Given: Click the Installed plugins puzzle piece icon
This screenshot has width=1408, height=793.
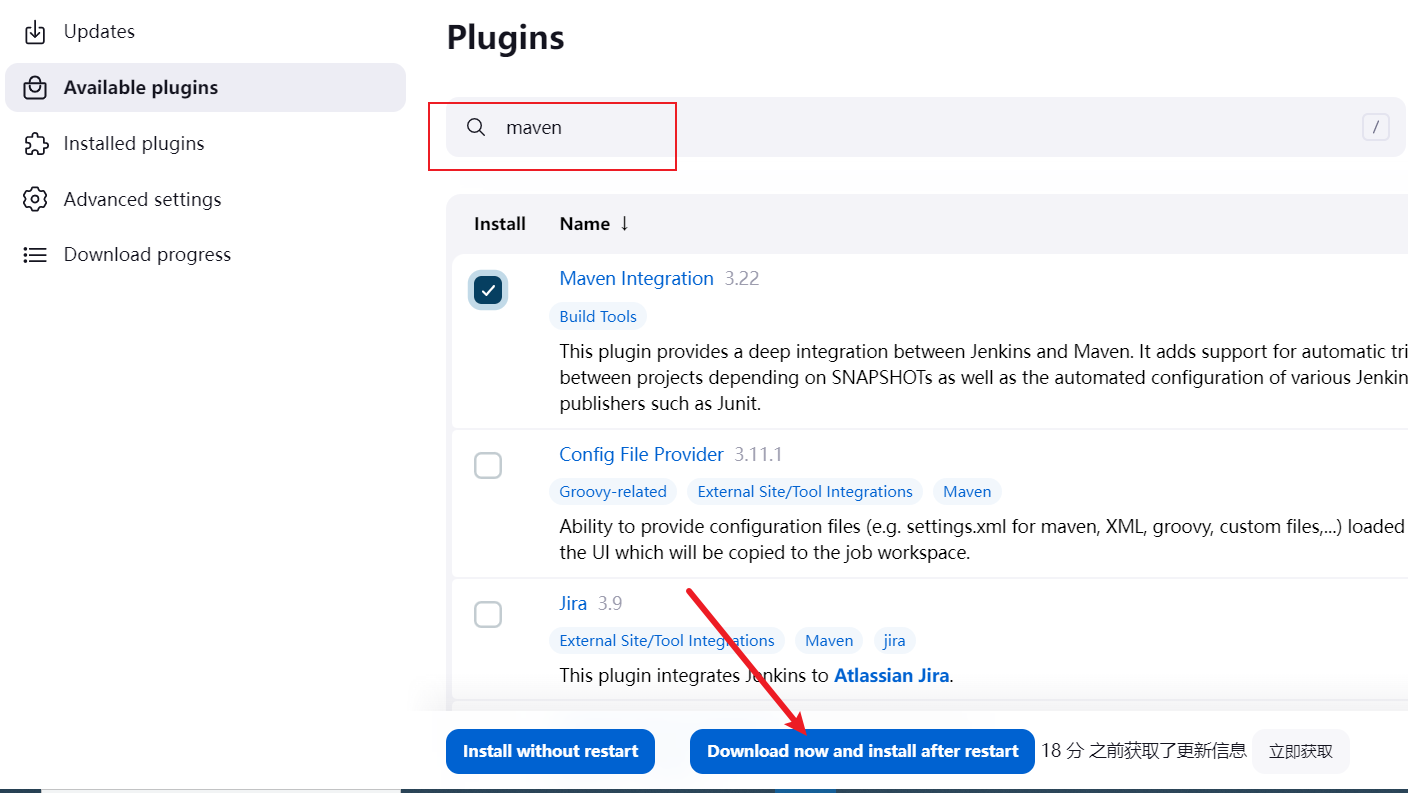Looking at the screenshot, I should [35, 144].
